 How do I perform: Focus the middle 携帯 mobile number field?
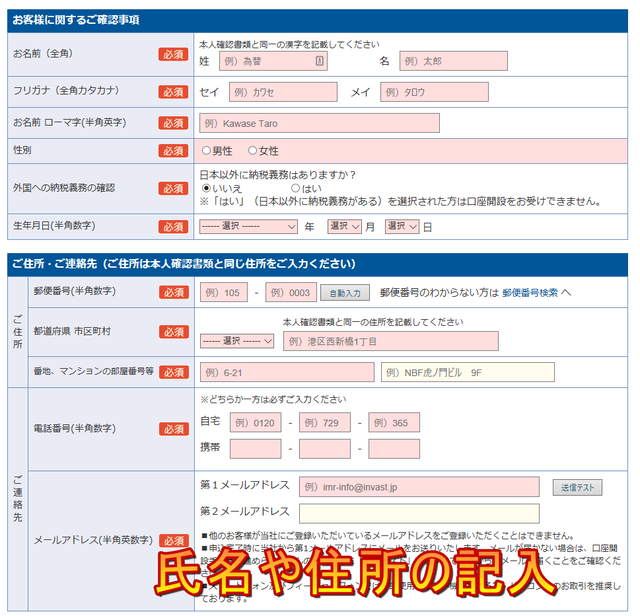click(x=325, y=449)
